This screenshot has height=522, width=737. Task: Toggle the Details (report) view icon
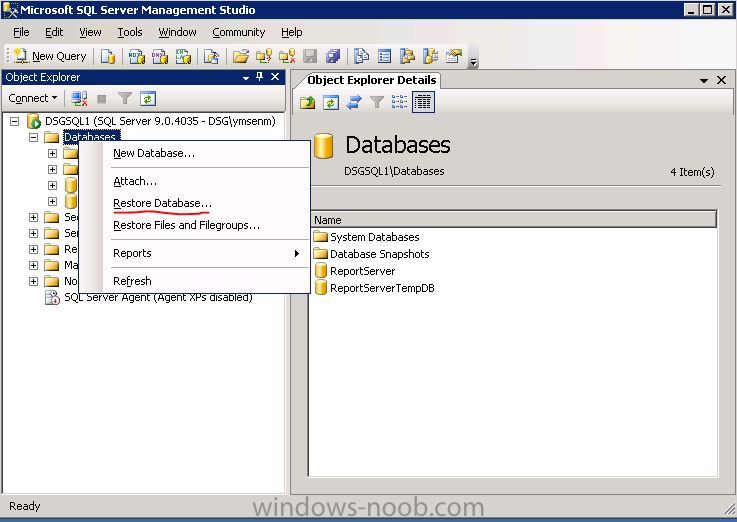click(423, 102)
